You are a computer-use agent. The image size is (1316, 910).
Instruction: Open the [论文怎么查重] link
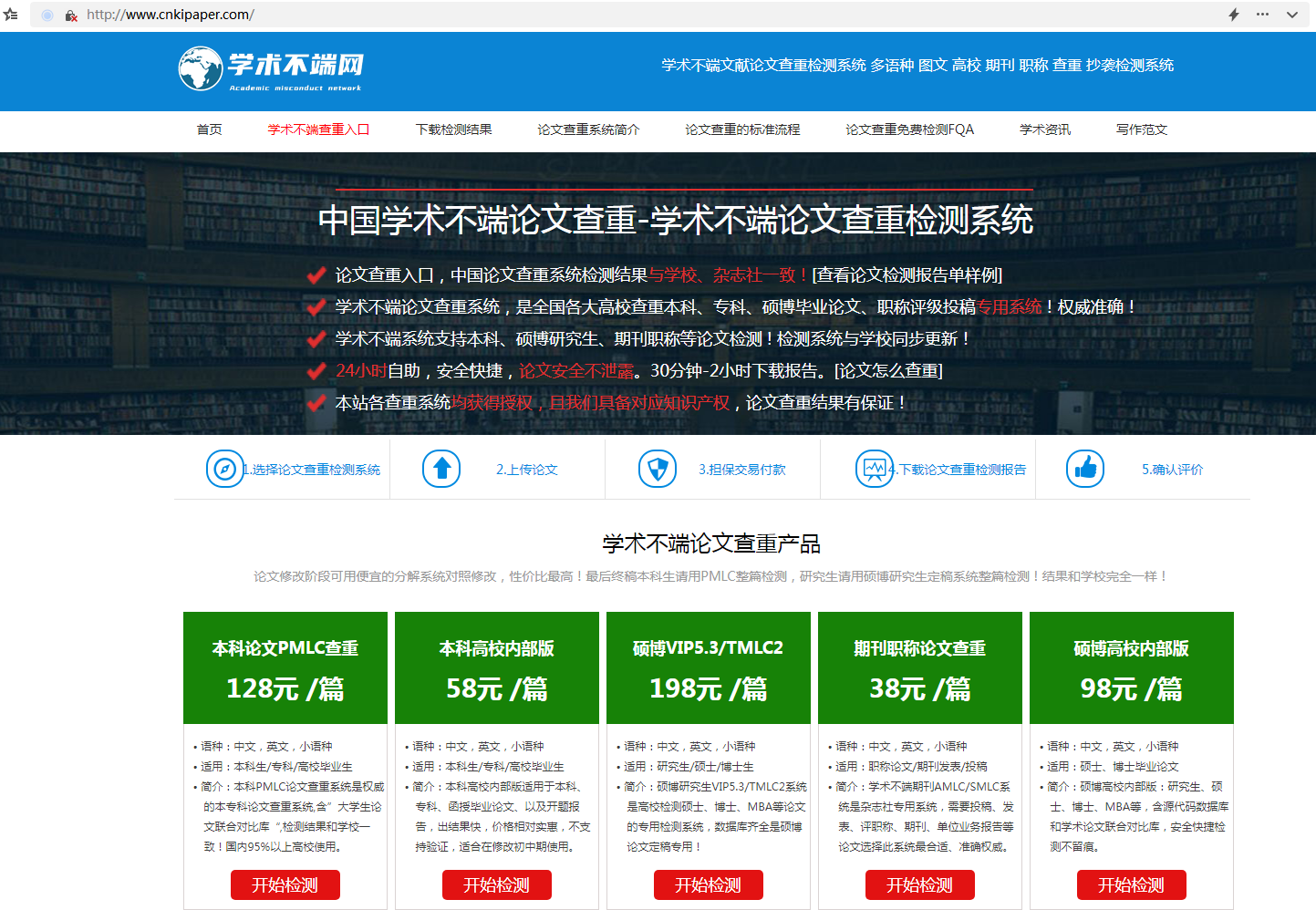[888, 370]
